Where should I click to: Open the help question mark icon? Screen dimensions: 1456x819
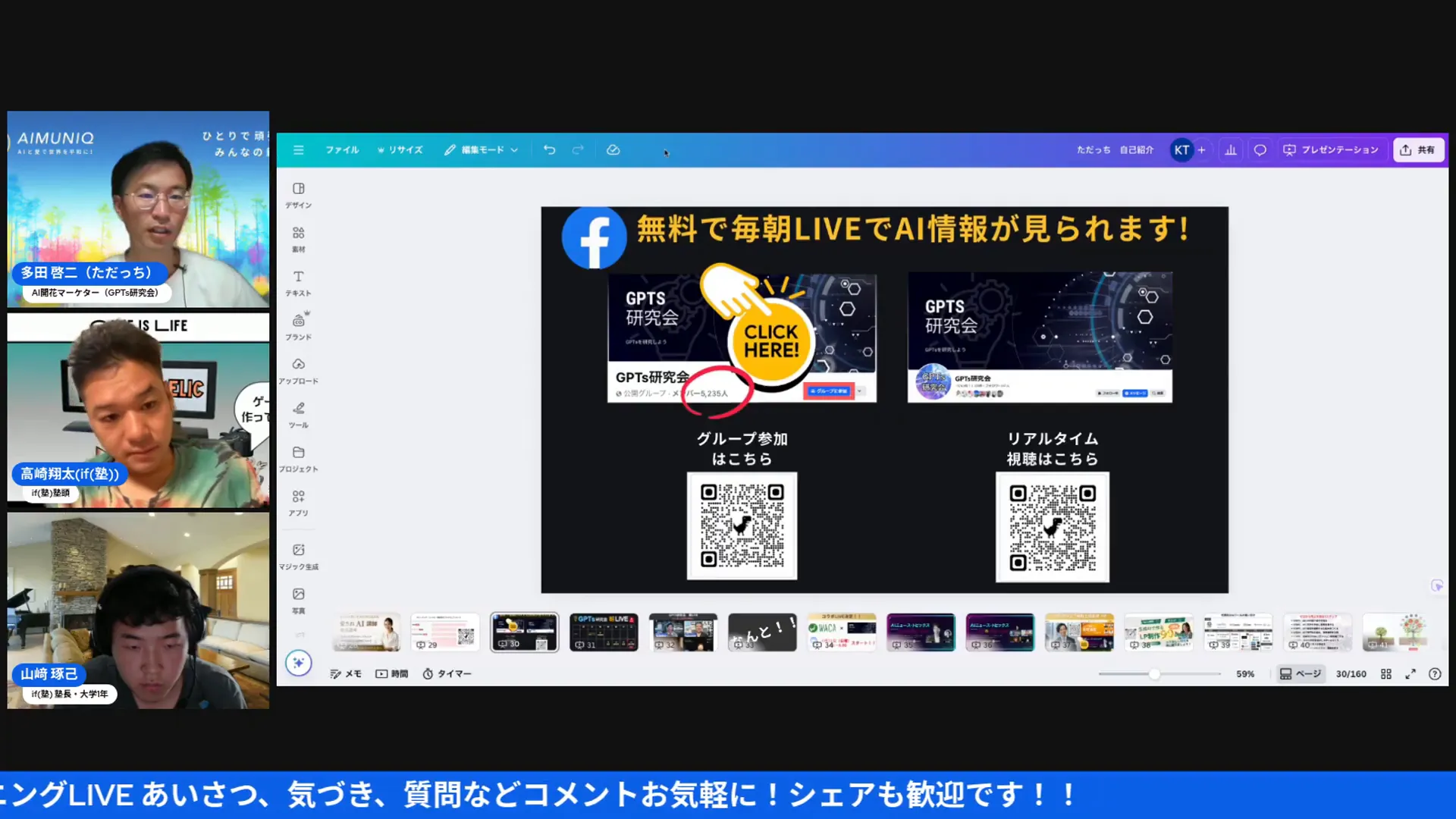click(x=1435, y=673)
